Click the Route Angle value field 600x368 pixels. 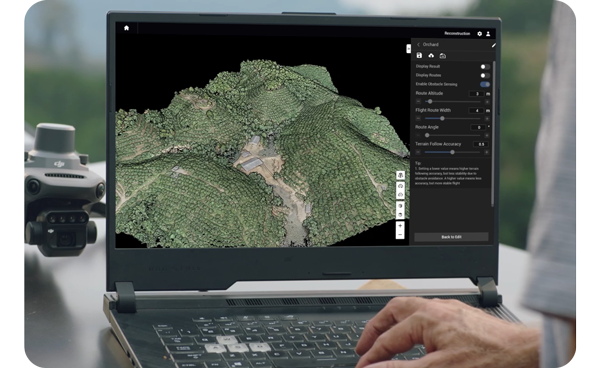coord(478,127)
